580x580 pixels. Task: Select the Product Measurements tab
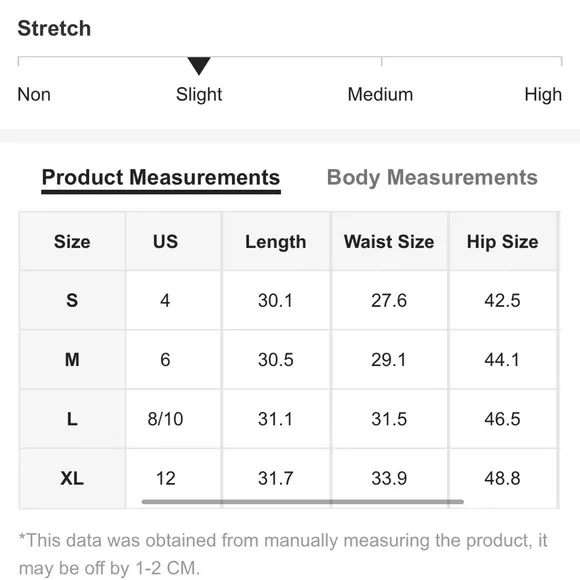[161, 178]
